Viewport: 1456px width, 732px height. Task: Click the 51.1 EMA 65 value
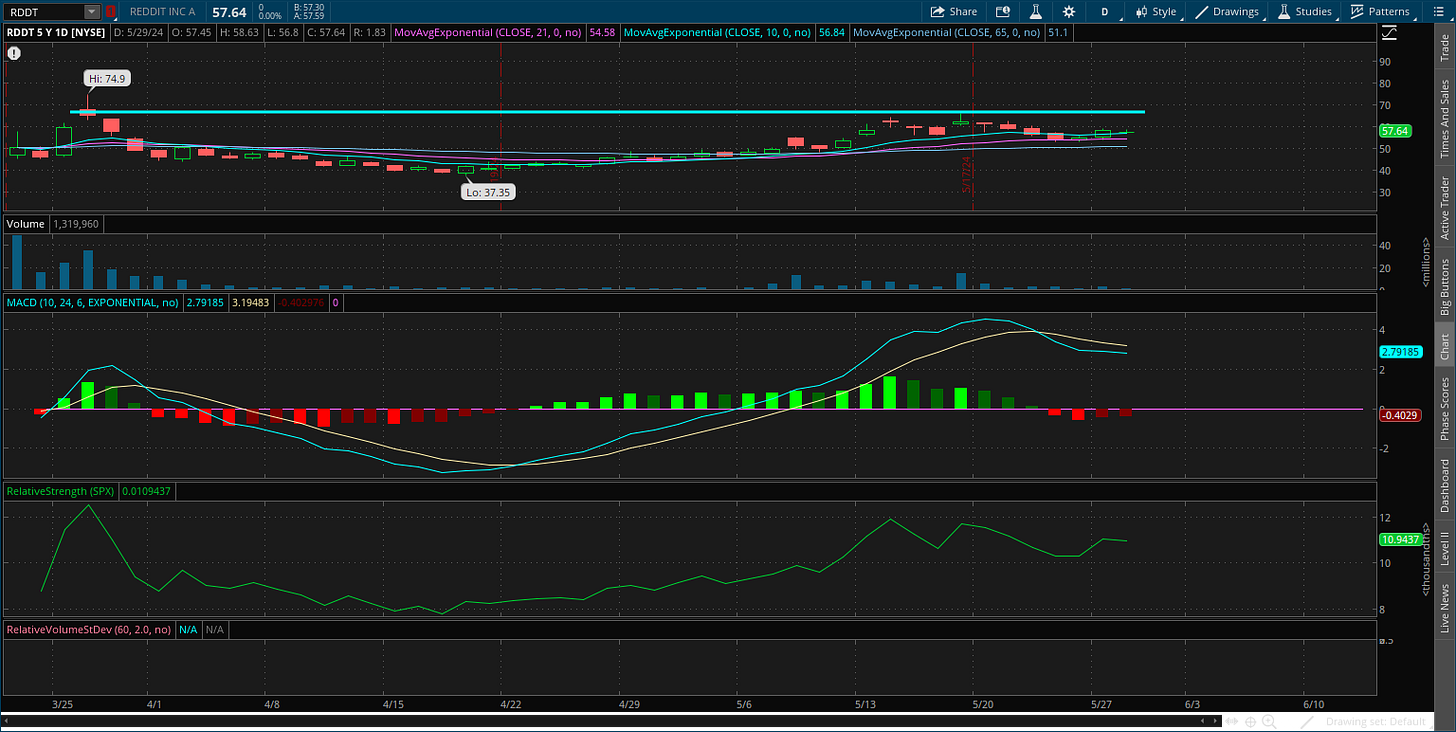tap(1057, 32)
